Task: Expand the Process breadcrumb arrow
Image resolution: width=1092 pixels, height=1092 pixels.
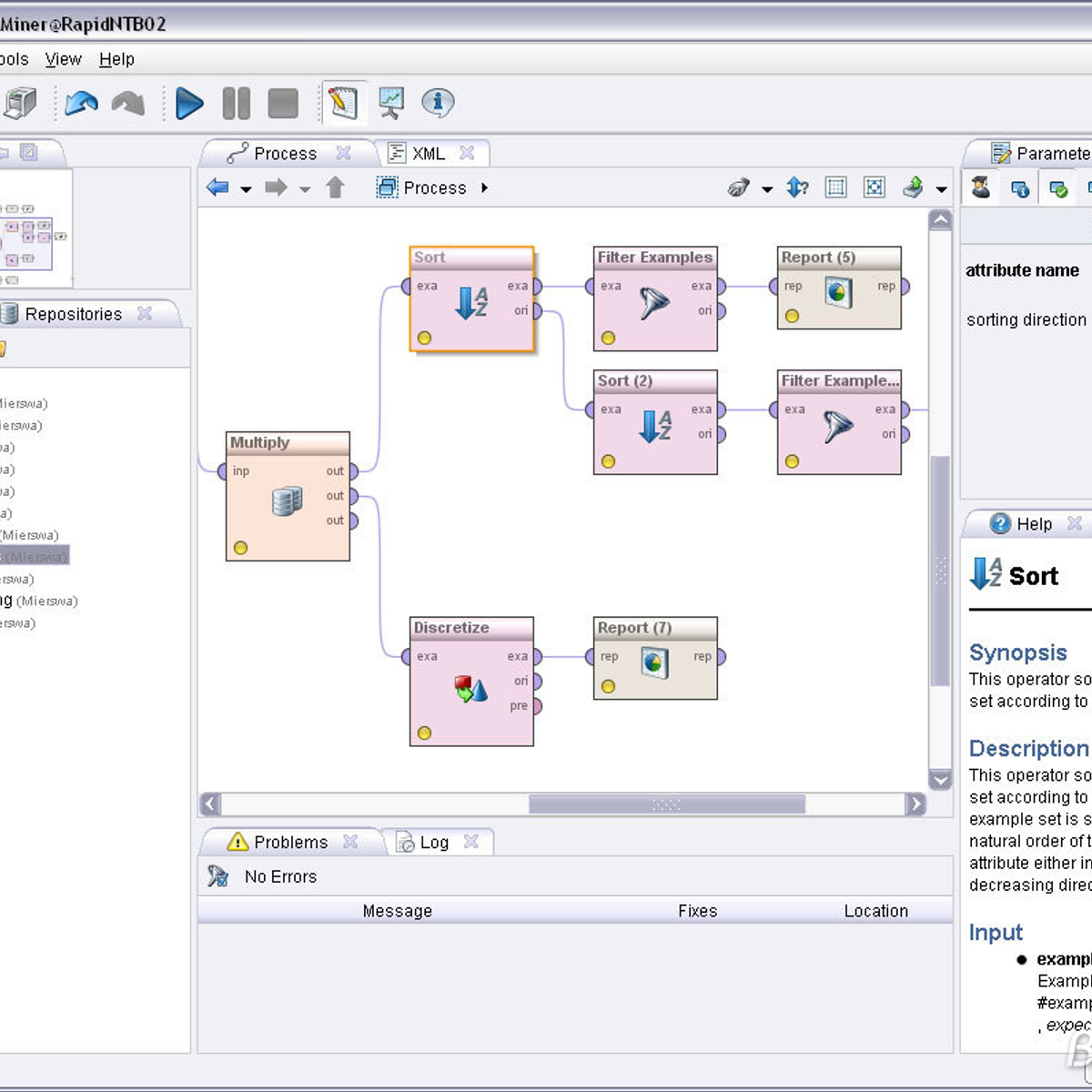Action: 484,187
